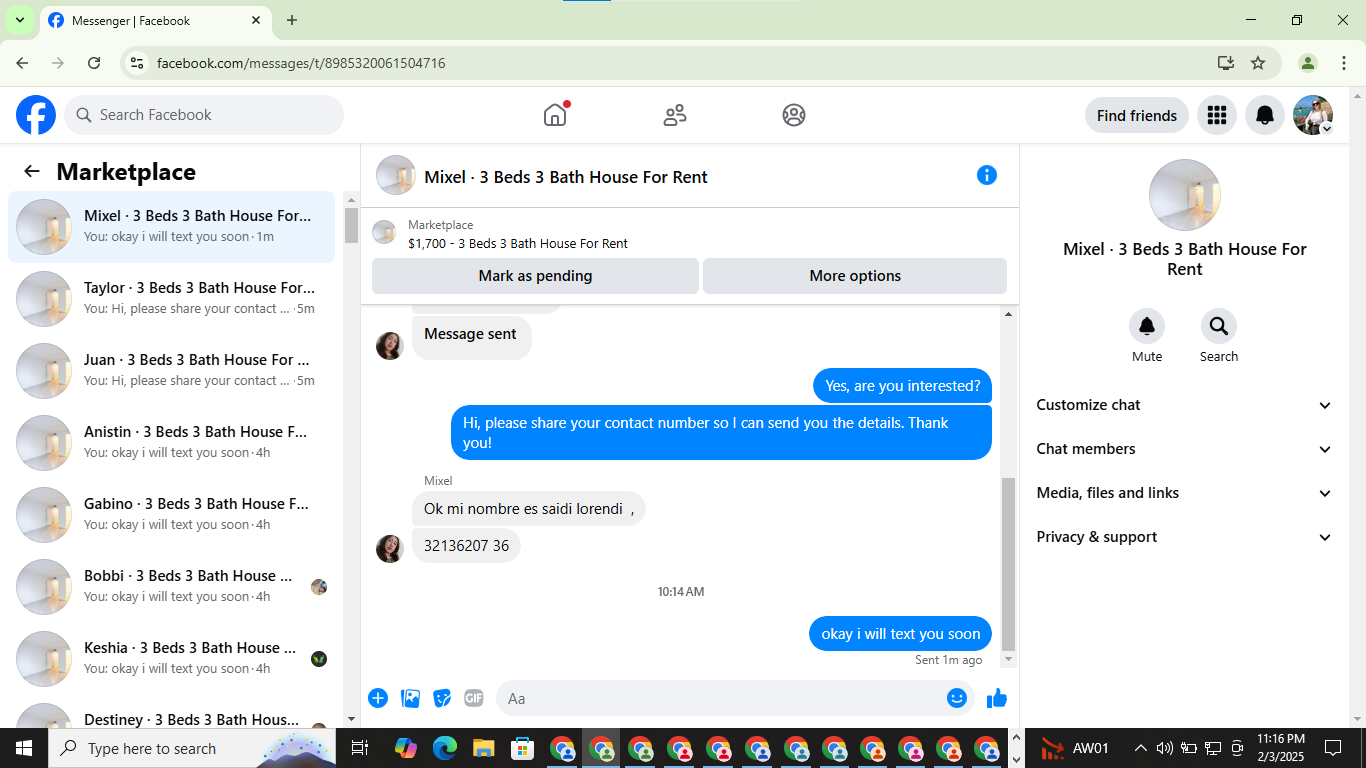Click the large listing photo in right panel
Viewport: 1366px width, 768px height.
(1185, 195)
